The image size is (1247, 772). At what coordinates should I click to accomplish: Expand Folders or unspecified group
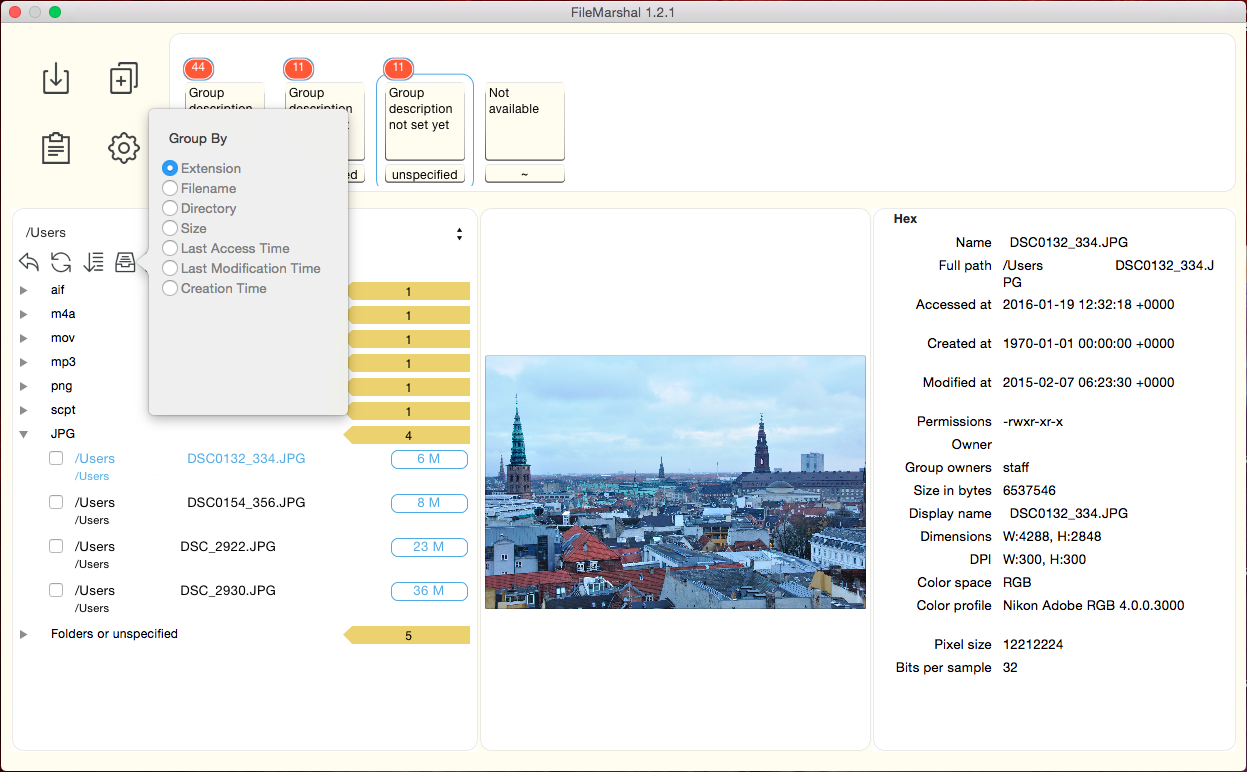point(24,634)
